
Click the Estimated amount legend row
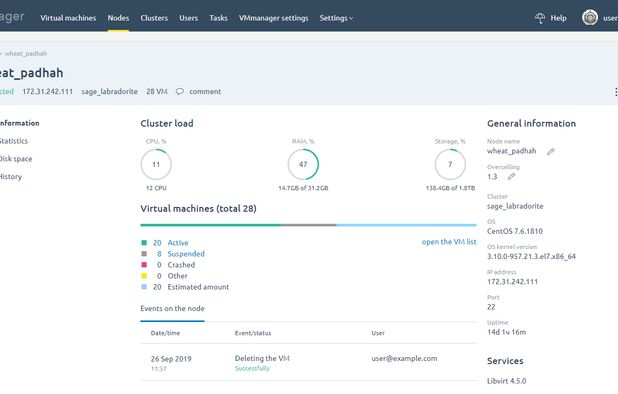[185, 287]
